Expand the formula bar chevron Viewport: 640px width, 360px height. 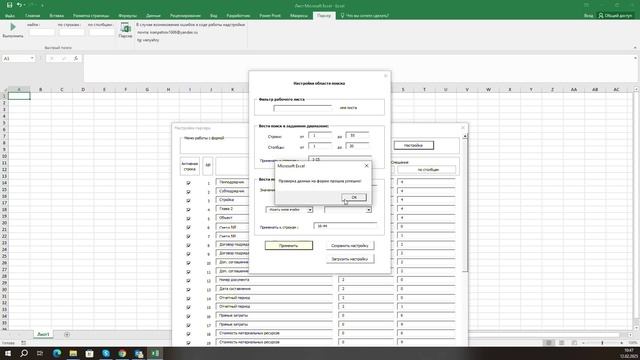point(635,58)
